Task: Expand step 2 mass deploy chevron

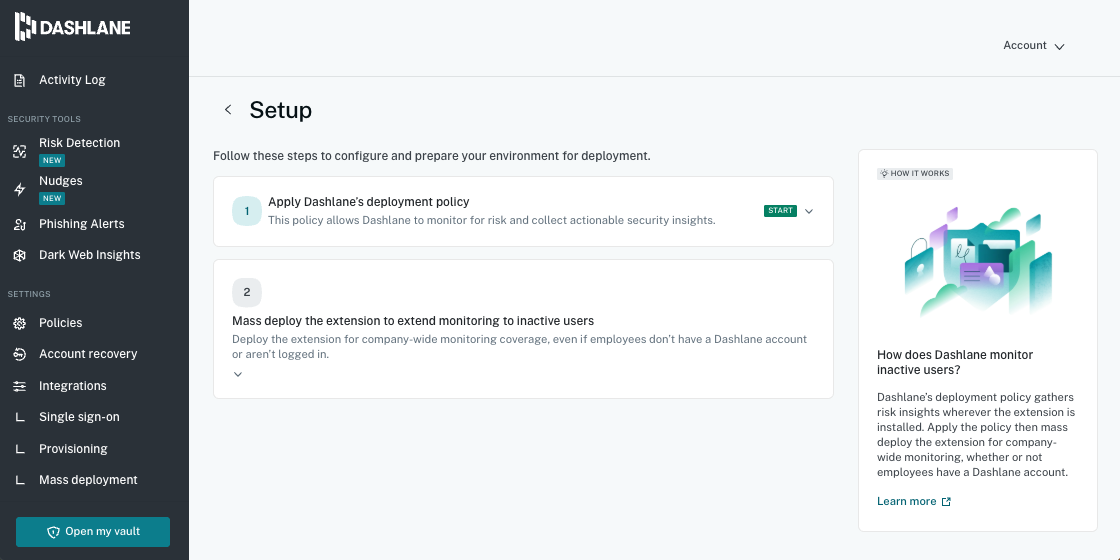Action: [x=238, y=374]
